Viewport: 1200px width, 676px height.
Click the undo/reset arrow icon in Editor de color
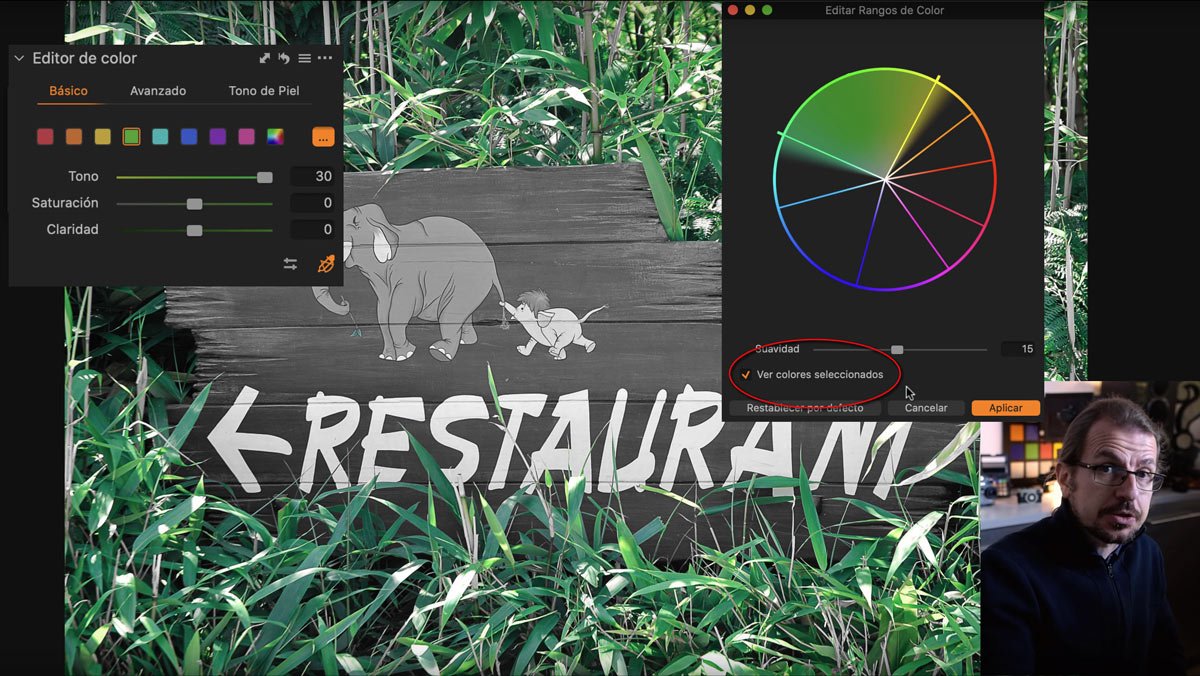284,59
